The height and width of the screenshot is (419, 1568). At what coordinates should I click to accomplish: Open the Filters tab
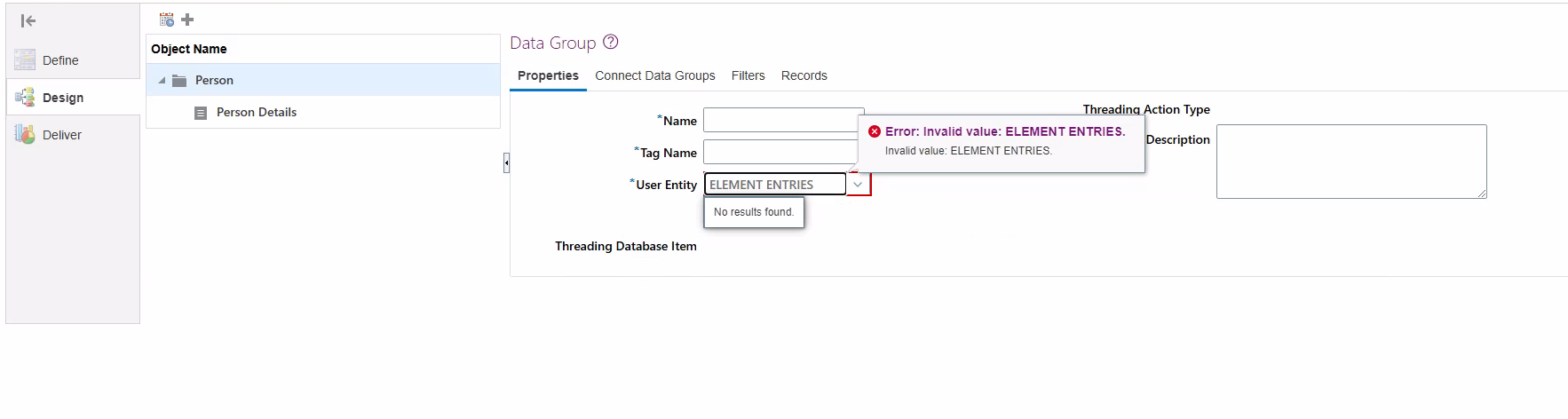pyautogui.click(x=748, y=75)
